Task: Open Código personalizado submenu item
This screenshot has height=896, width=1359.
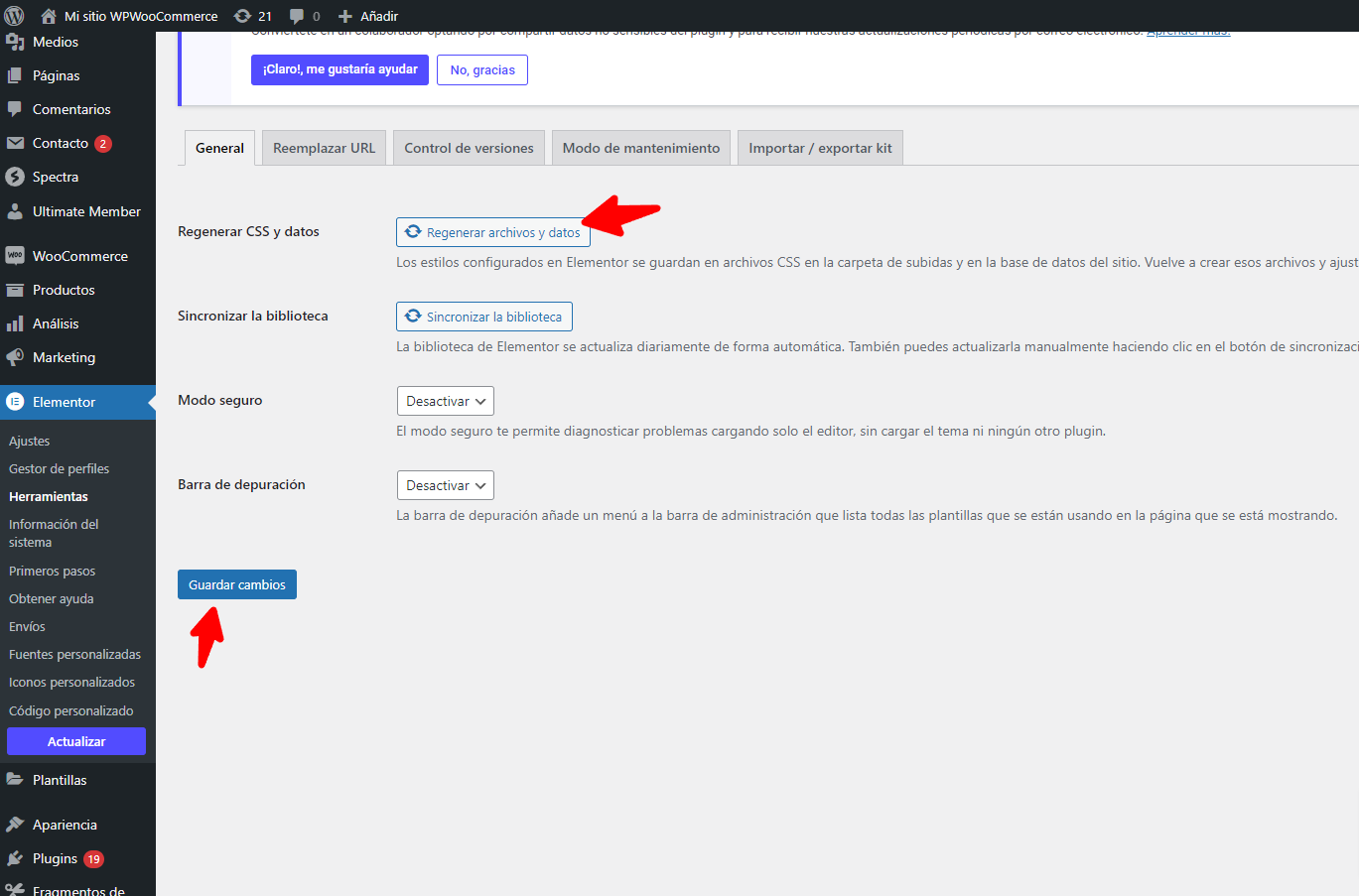Action: [70, 710]
